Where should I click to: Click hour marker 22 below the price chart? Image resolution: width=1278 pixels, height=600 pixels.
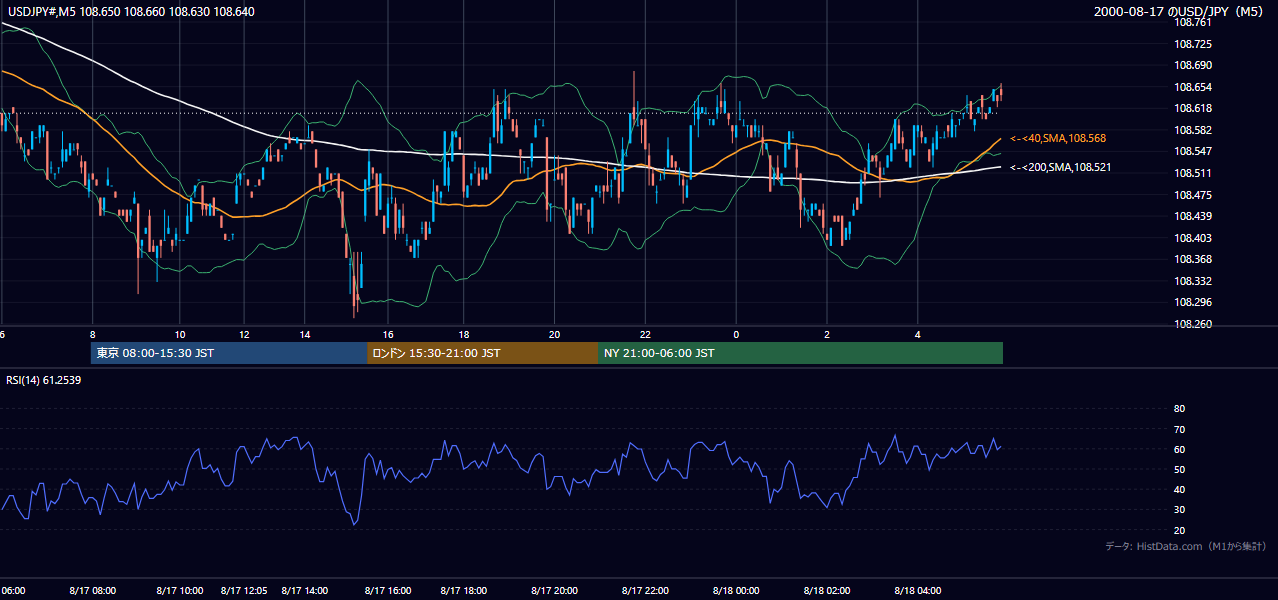(x=646, y=334)
